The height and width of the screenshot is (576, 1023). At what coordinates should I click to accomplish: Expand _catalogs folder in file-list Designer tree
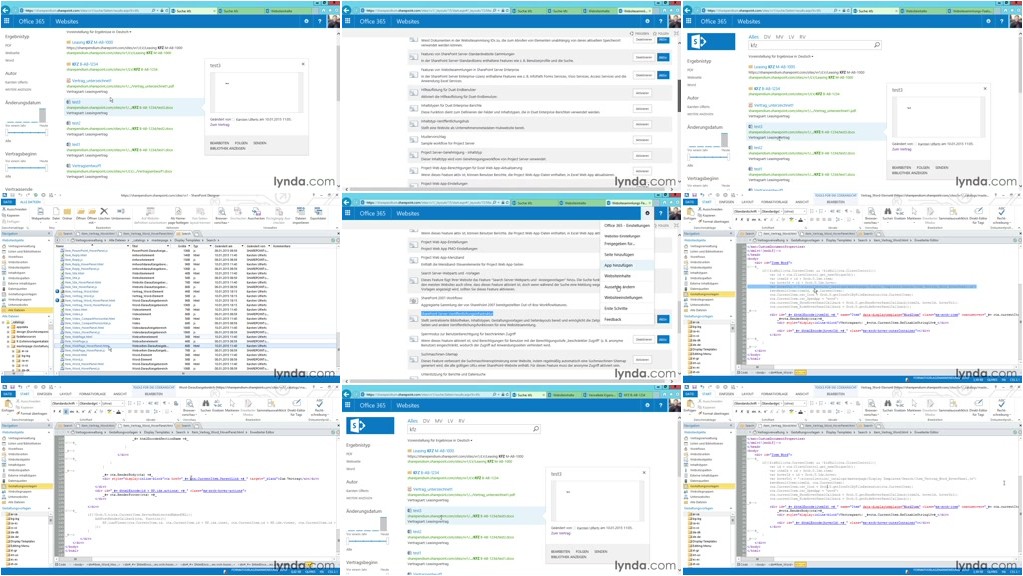[x=3, y=322]
